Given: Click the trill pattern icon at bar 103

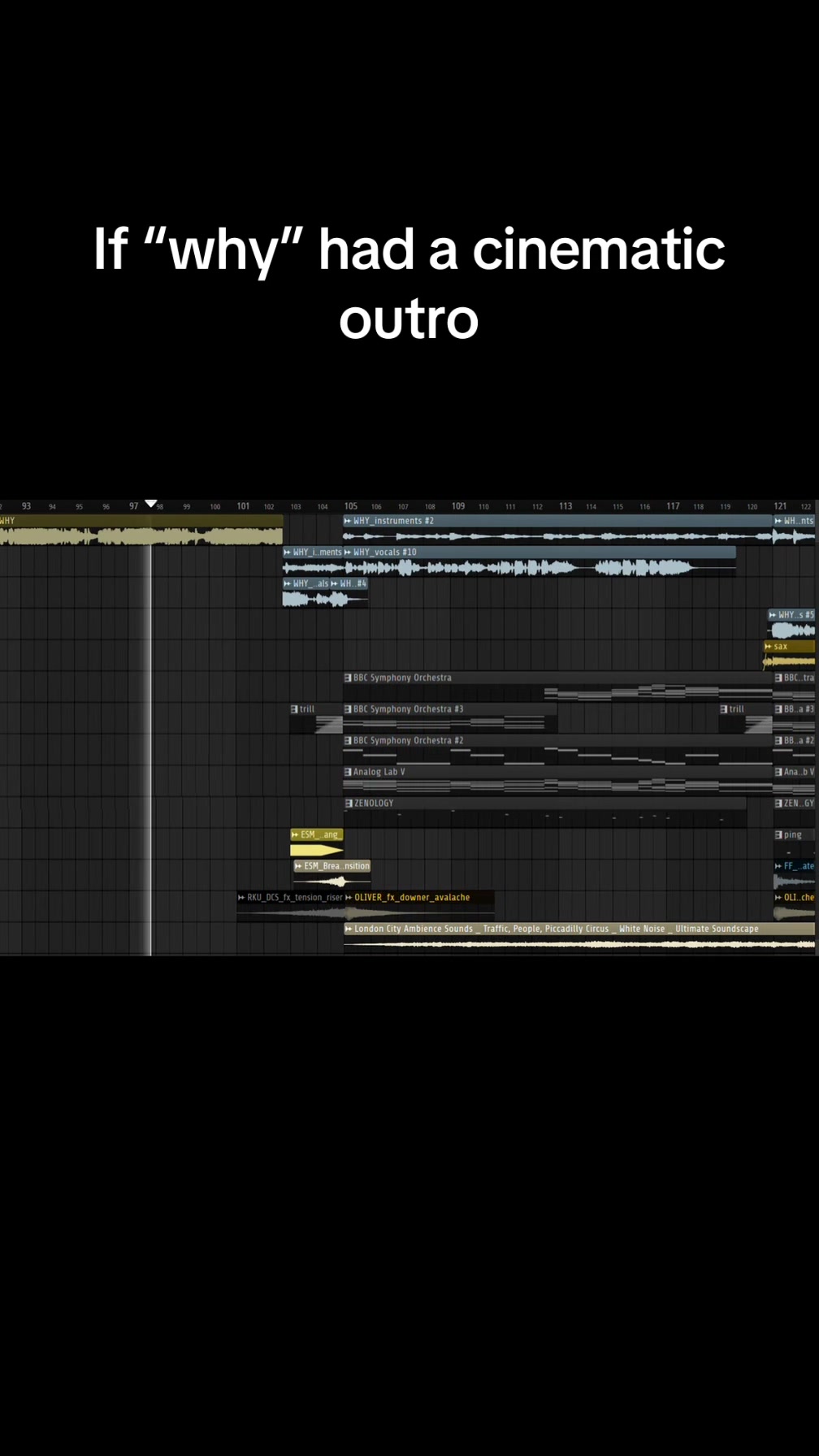Looking at the screenshot, I should (x=295, y=709).
